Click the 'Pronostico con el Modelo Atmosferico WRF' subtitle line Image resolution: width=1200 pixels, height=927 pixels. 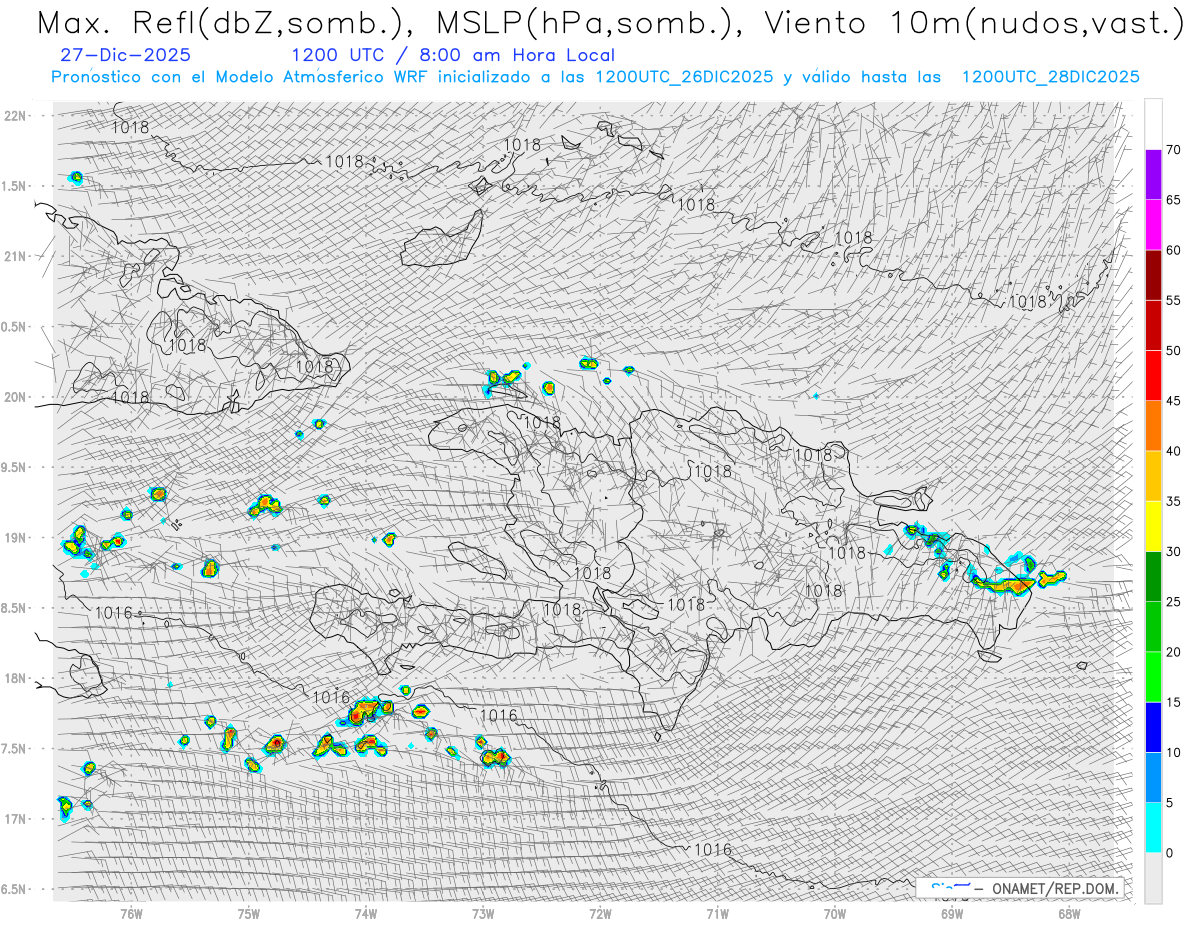point(596,77)
